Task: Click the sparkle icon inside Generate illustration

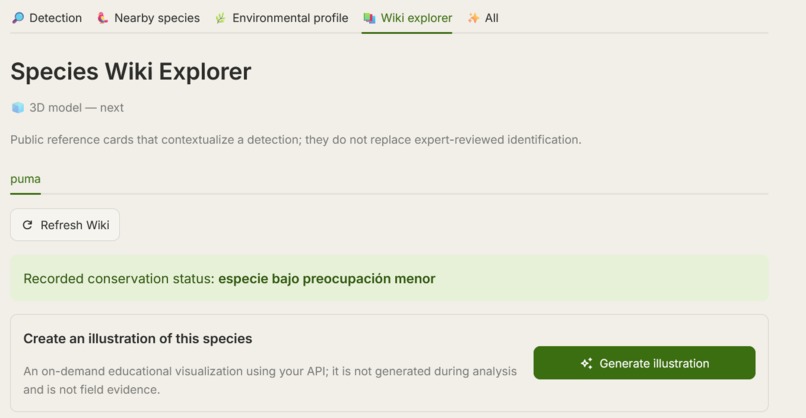Action: click(x=587, y=364)
